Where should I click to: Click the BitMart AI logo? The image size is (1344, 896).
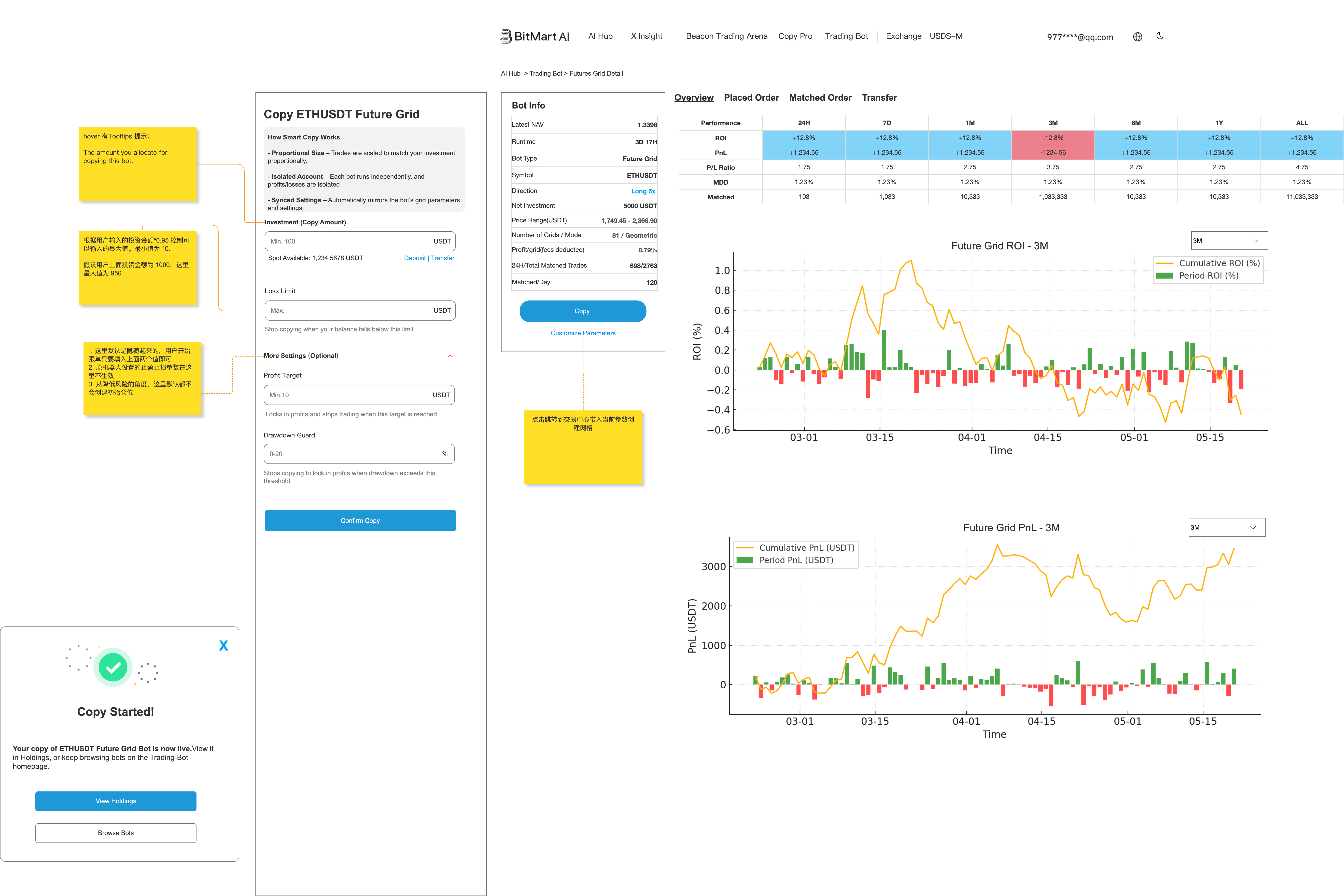pyautogui.click(x=534, y=36)
